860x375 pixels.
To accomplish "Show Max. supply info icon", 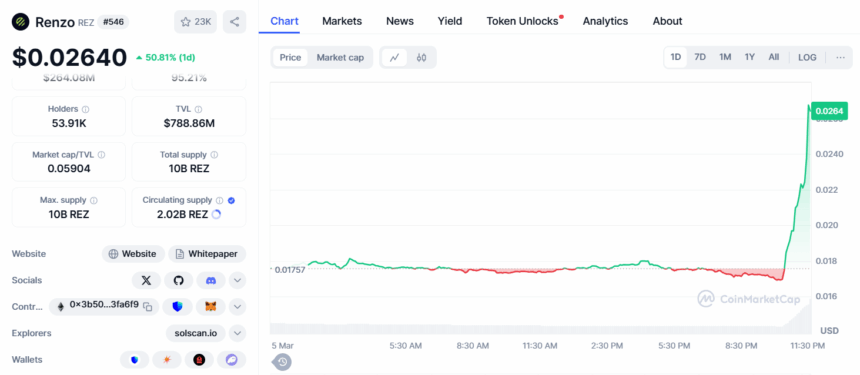I will coord(94,201).
